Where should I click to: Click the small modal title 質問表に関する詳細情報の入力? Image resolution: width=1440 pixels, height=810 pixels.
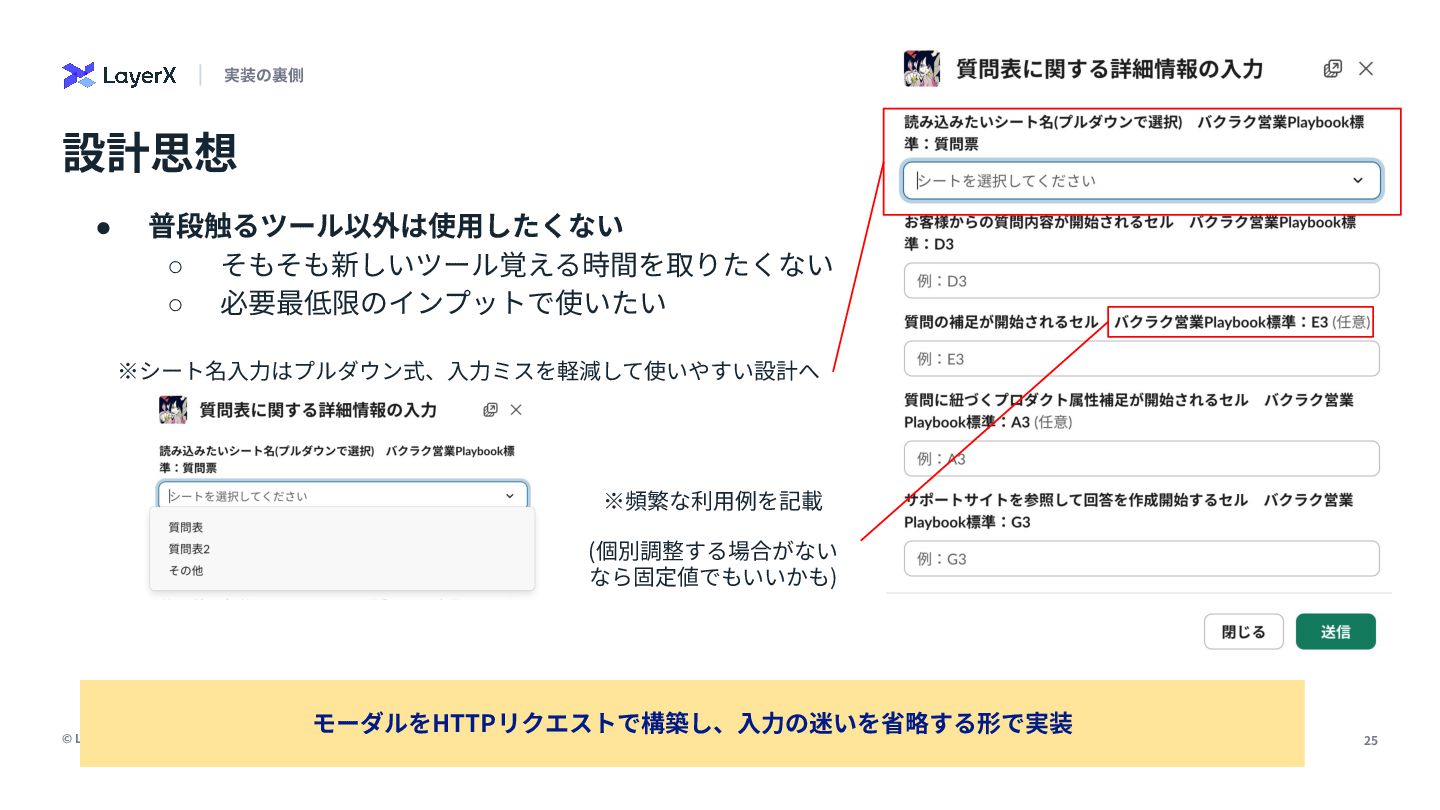pos(318,410)
